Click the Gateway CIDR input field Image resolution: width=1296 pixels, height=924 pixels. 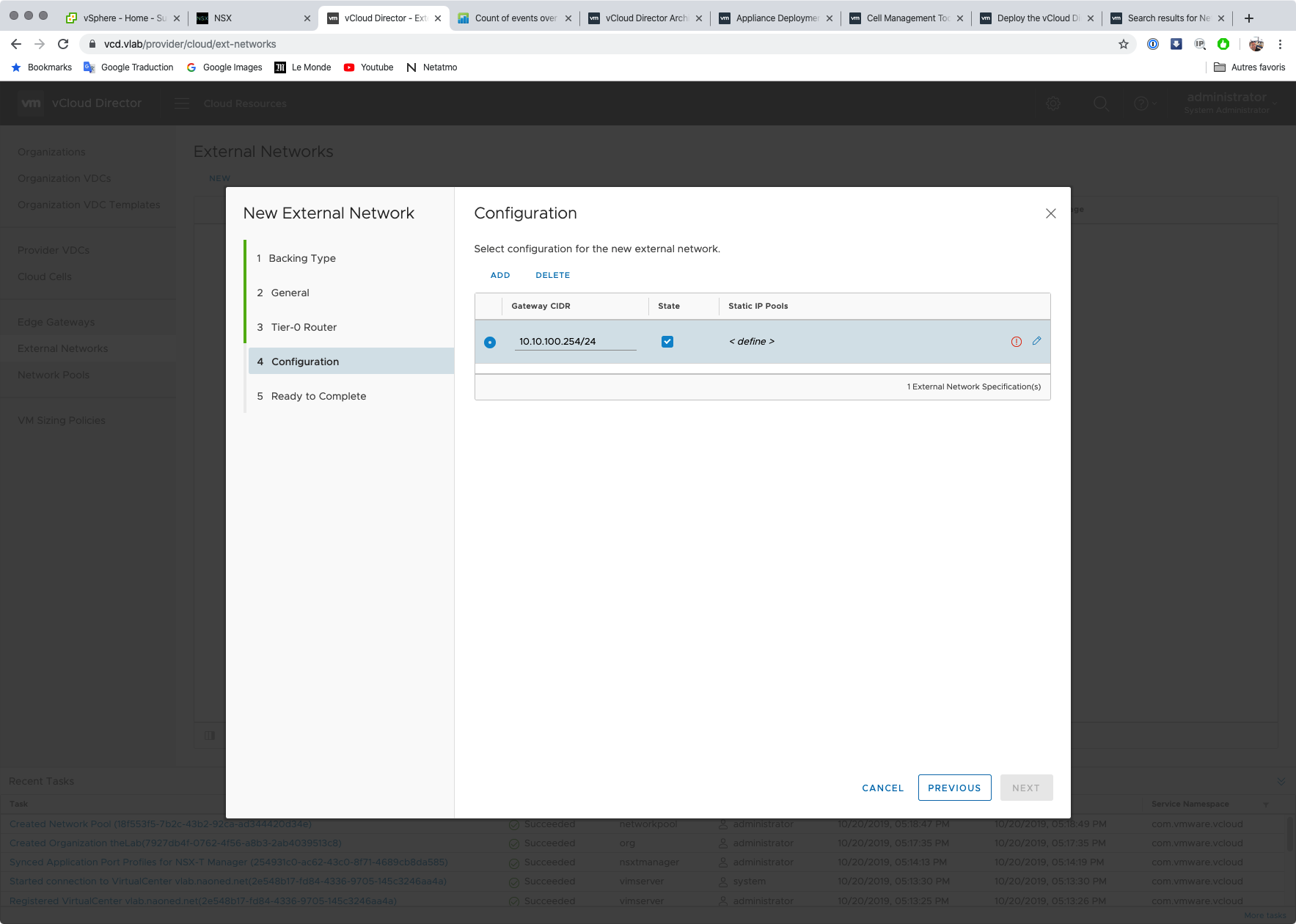point(575,342)
